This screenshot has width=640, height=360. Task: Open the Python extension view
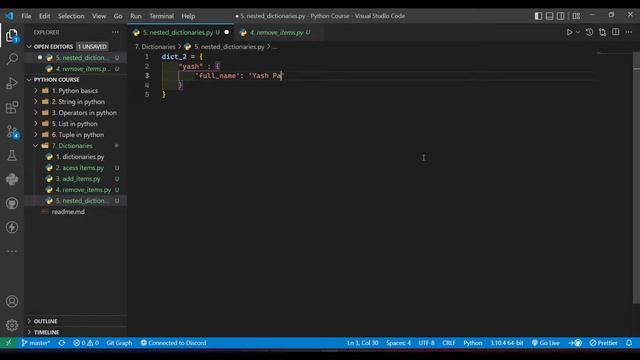coord(12,179)
